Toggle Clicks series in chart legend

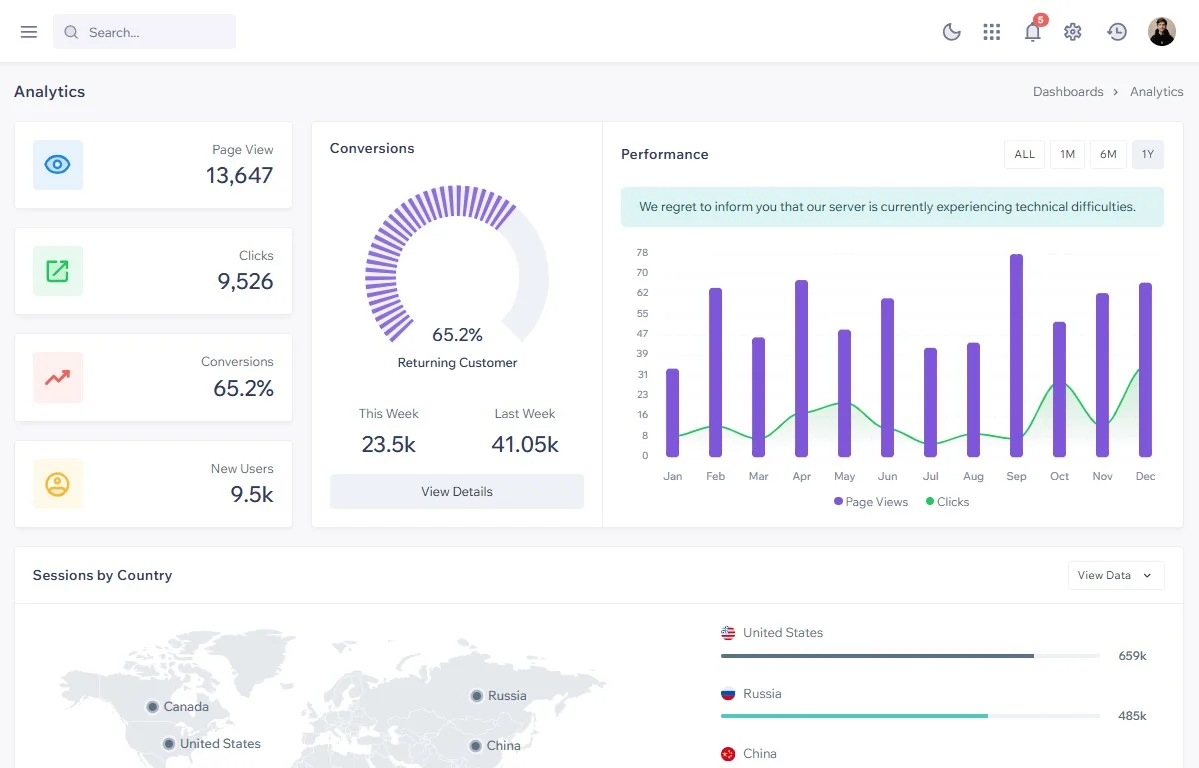947,502
